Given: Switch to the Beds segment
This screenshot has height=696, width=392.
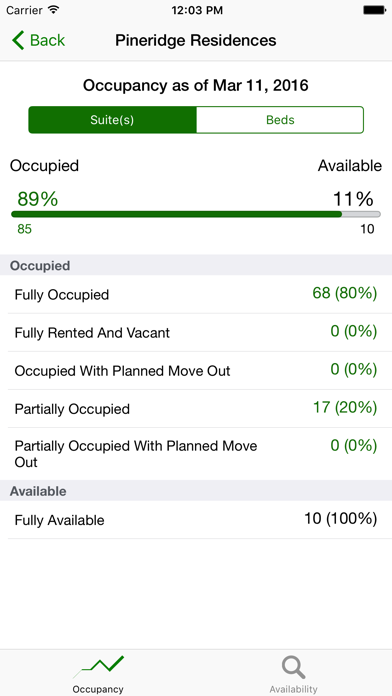Looking at the screenshot, I should (280, 120).
